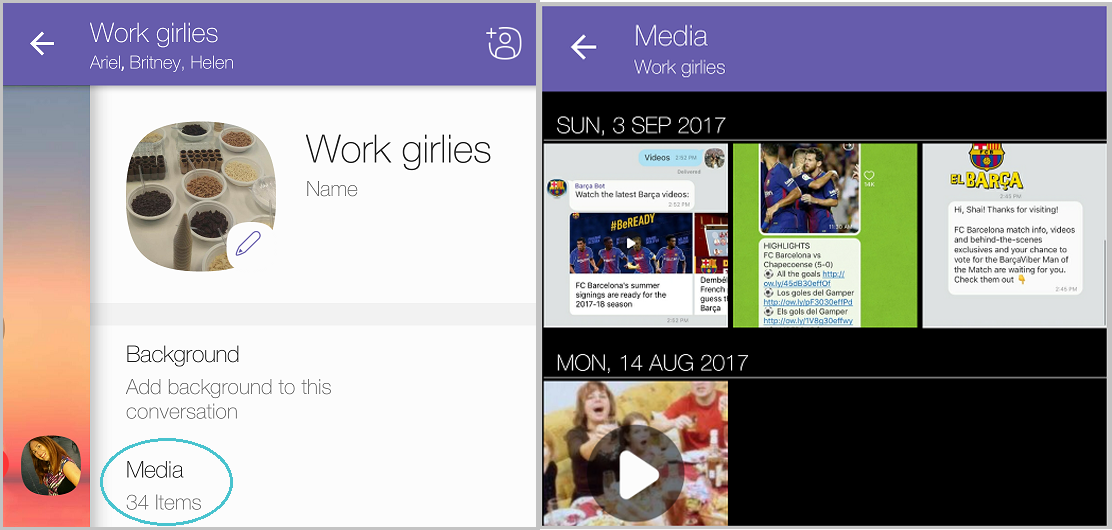The image size is (1112, 530).
Task: Open Media 34 Items entry
Action: 165,485
